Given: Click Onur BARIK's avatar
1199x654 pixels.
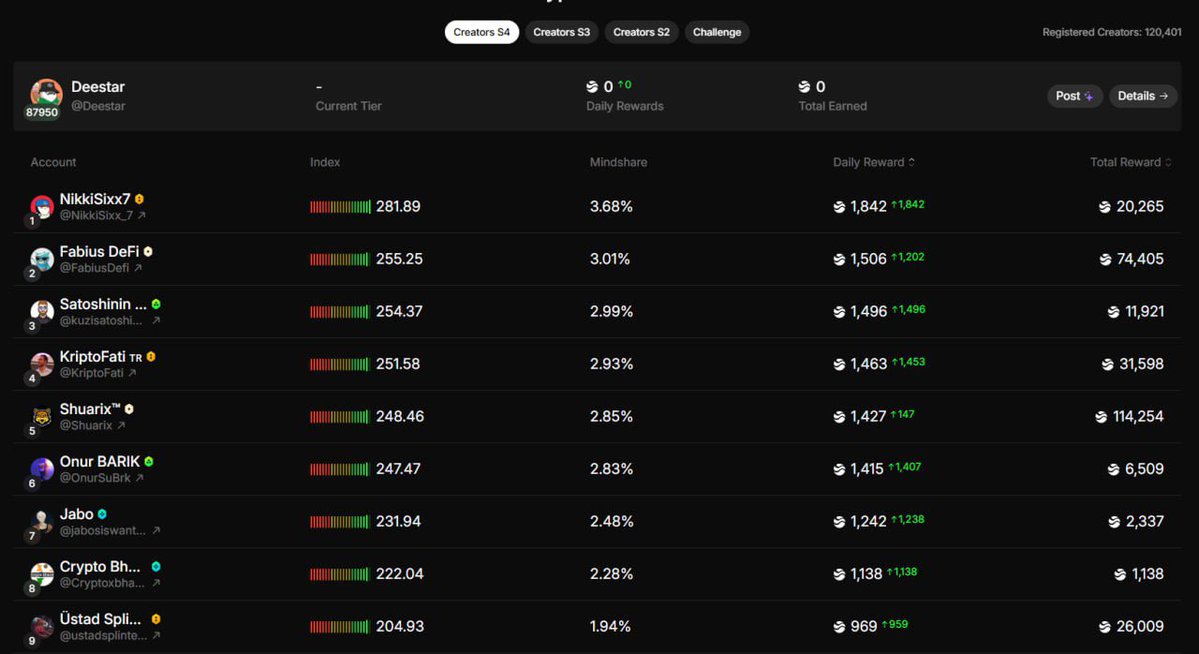Looking at the screenshot, I should (42, 469).
